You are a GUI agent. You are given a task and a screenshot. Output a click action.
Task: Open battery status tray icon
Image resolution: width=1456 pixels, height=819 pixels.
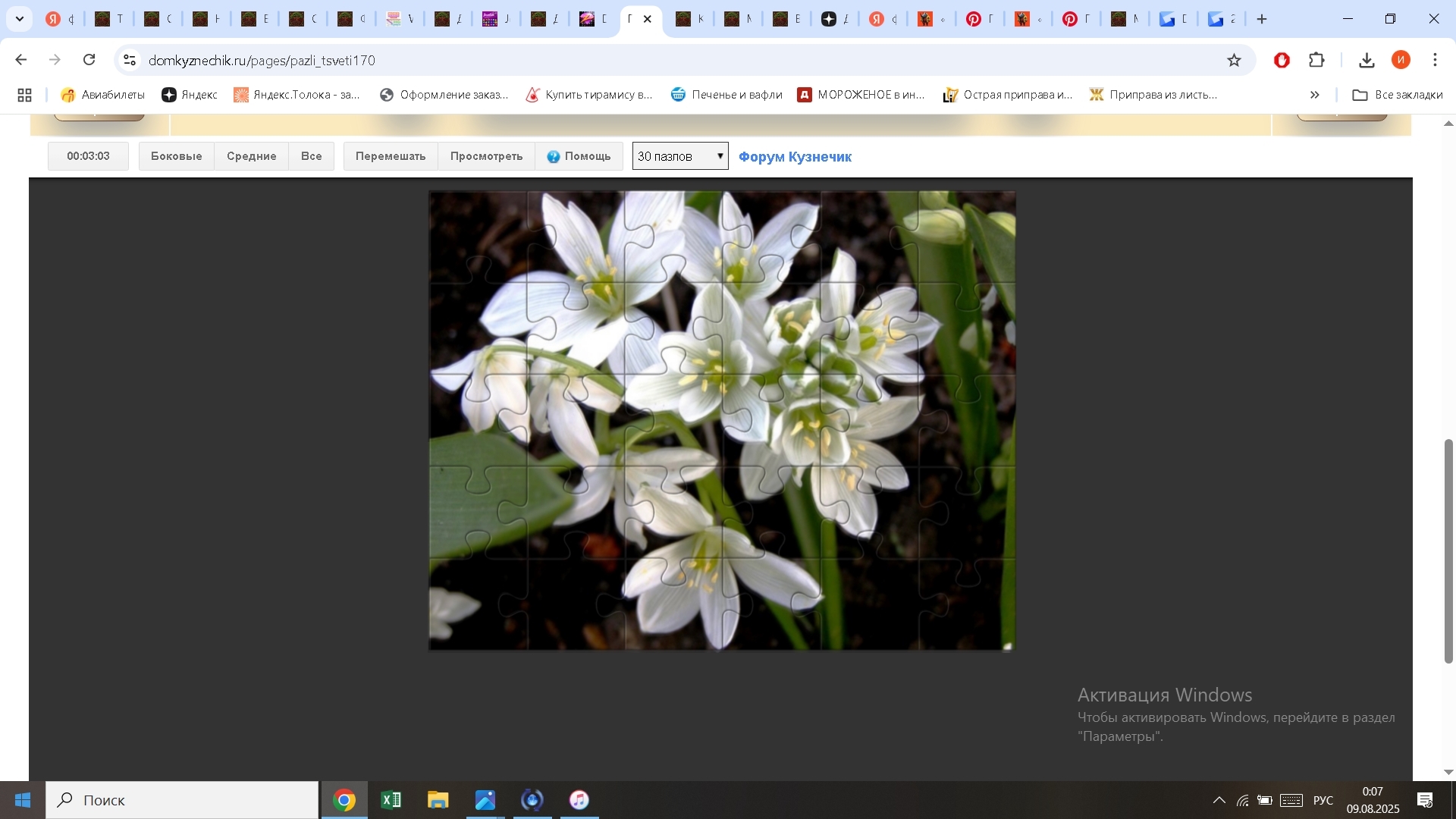tap(1265, 800)
